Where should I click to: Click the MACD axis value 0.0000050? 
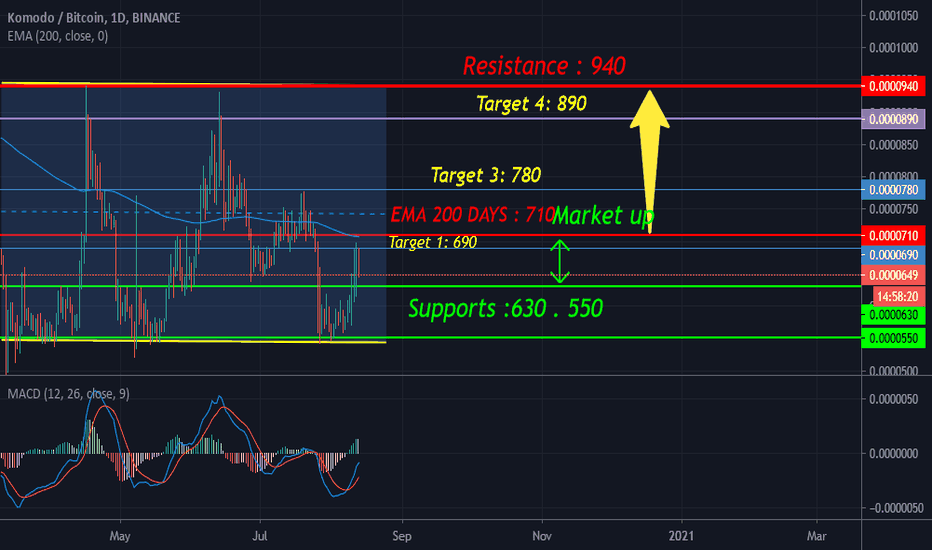(x=894, y=399)
